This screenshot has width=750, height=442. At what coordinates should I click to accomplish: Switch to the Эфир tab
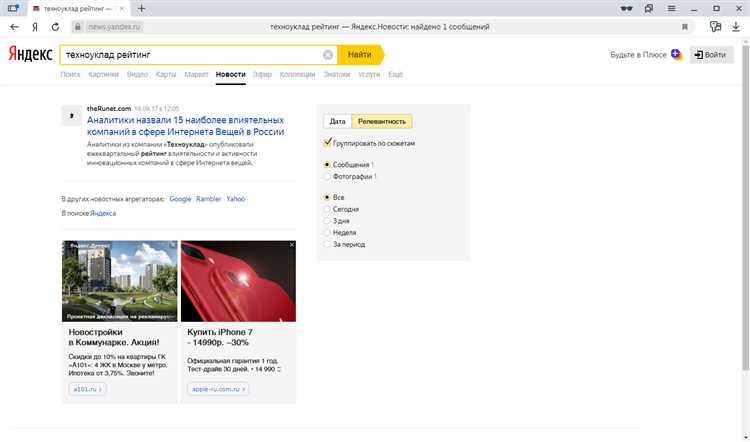point(262,74)
